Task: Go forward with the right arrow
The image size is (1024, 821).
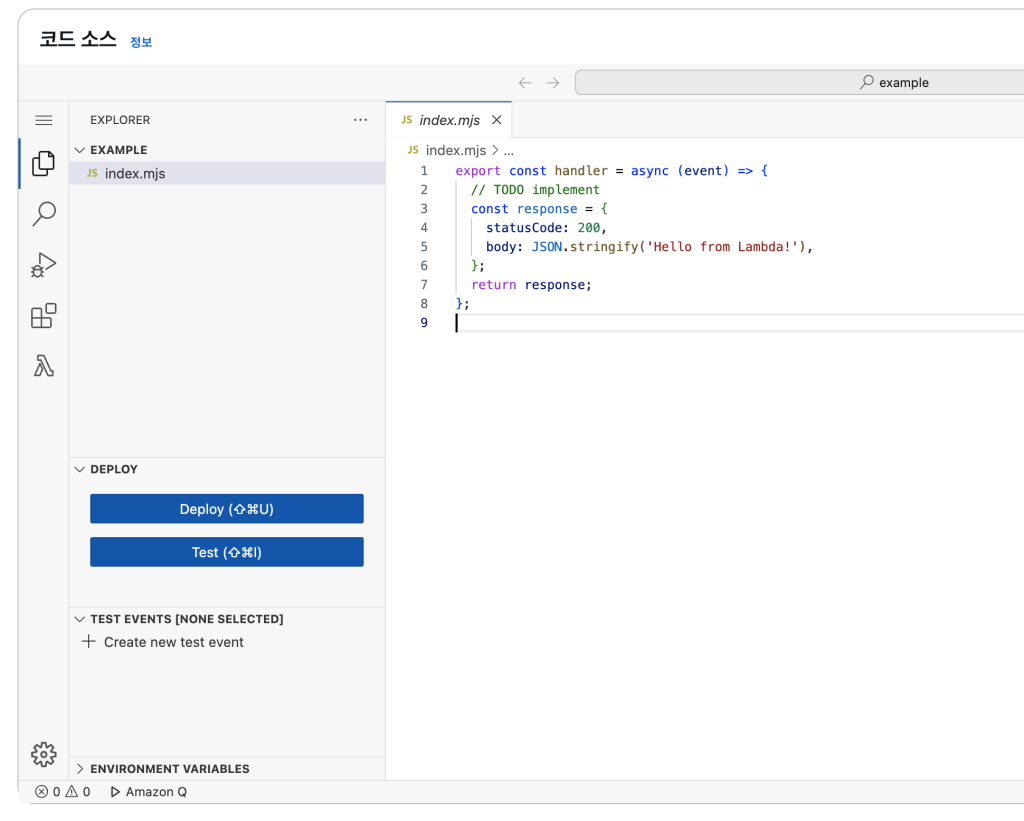Action: coord(553,83)
